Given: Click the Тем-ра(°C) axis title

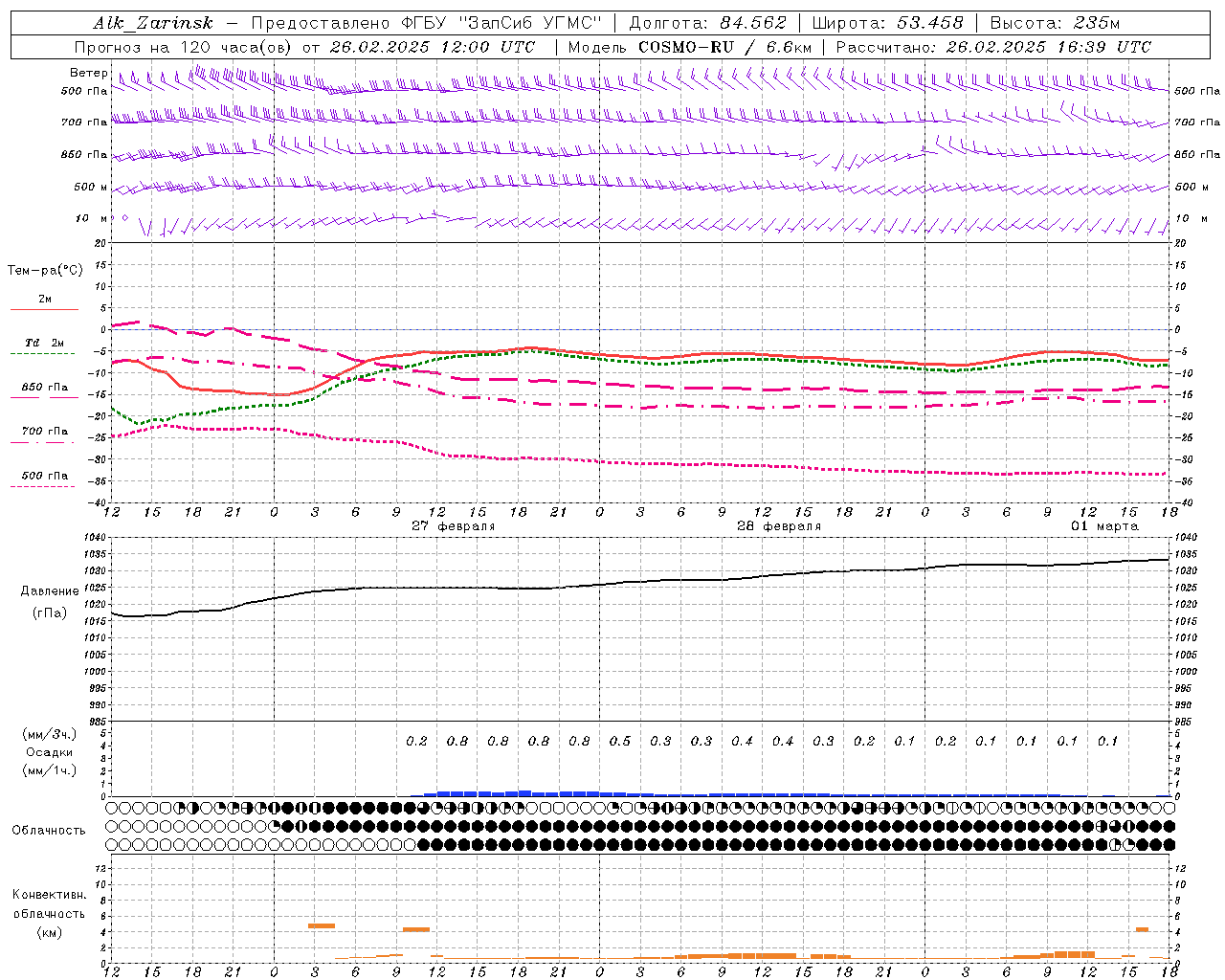Looking at the screenshot, I should click(45, 271).
